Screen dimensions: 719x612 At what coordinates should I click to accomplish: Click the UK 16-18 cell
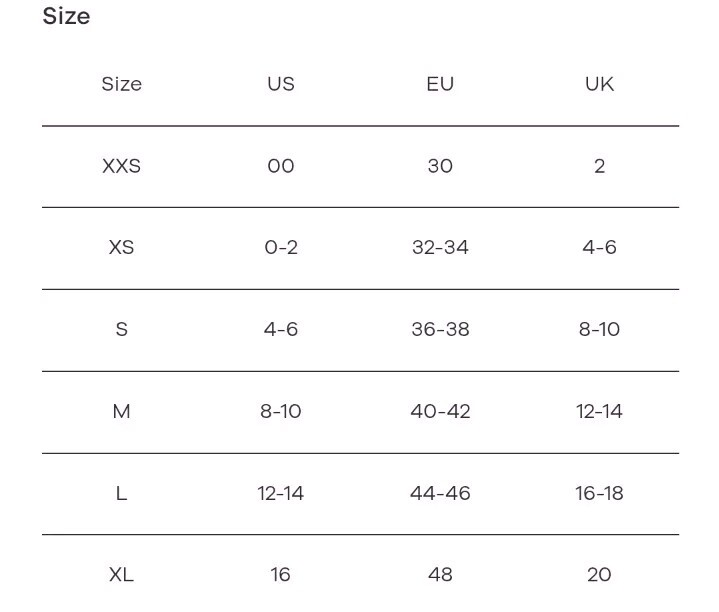tap(599, 493)
